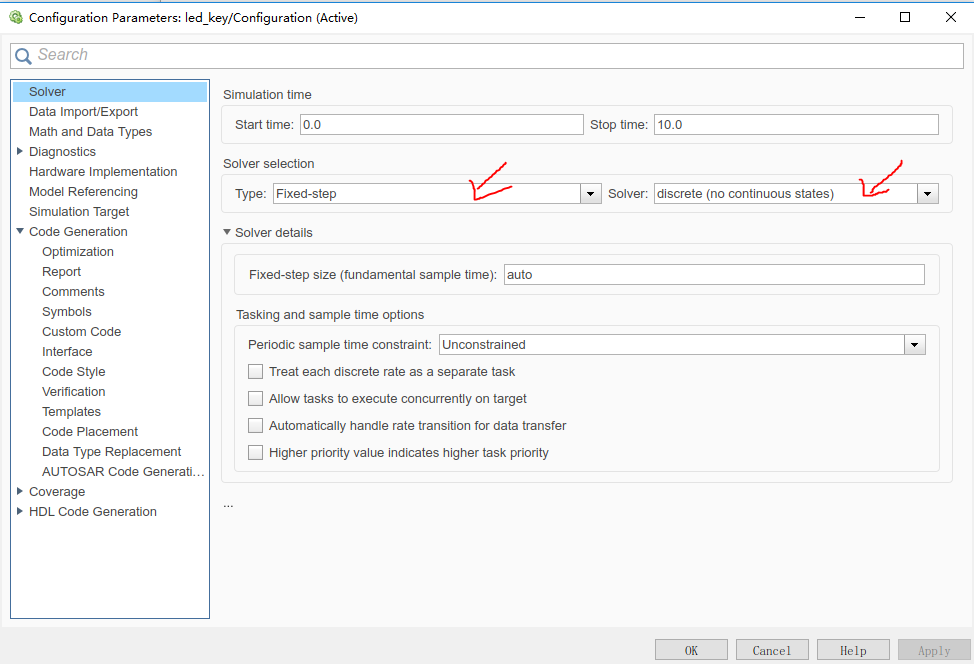Expand the Coverage tree node
This screenshot has width=974, height=664.
pos(20,491)
